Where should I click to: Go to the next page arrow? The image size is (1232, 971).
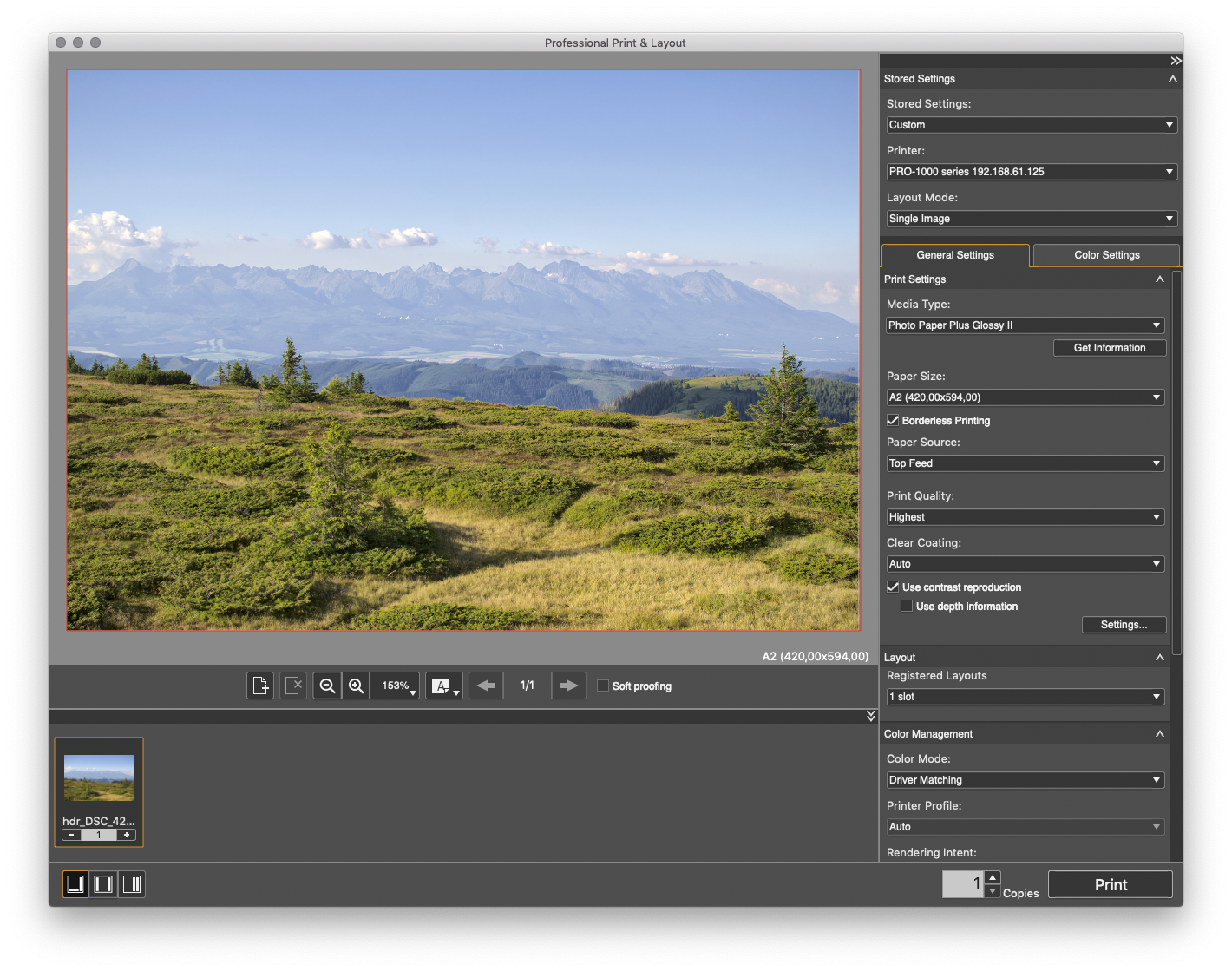click(568, 686)
